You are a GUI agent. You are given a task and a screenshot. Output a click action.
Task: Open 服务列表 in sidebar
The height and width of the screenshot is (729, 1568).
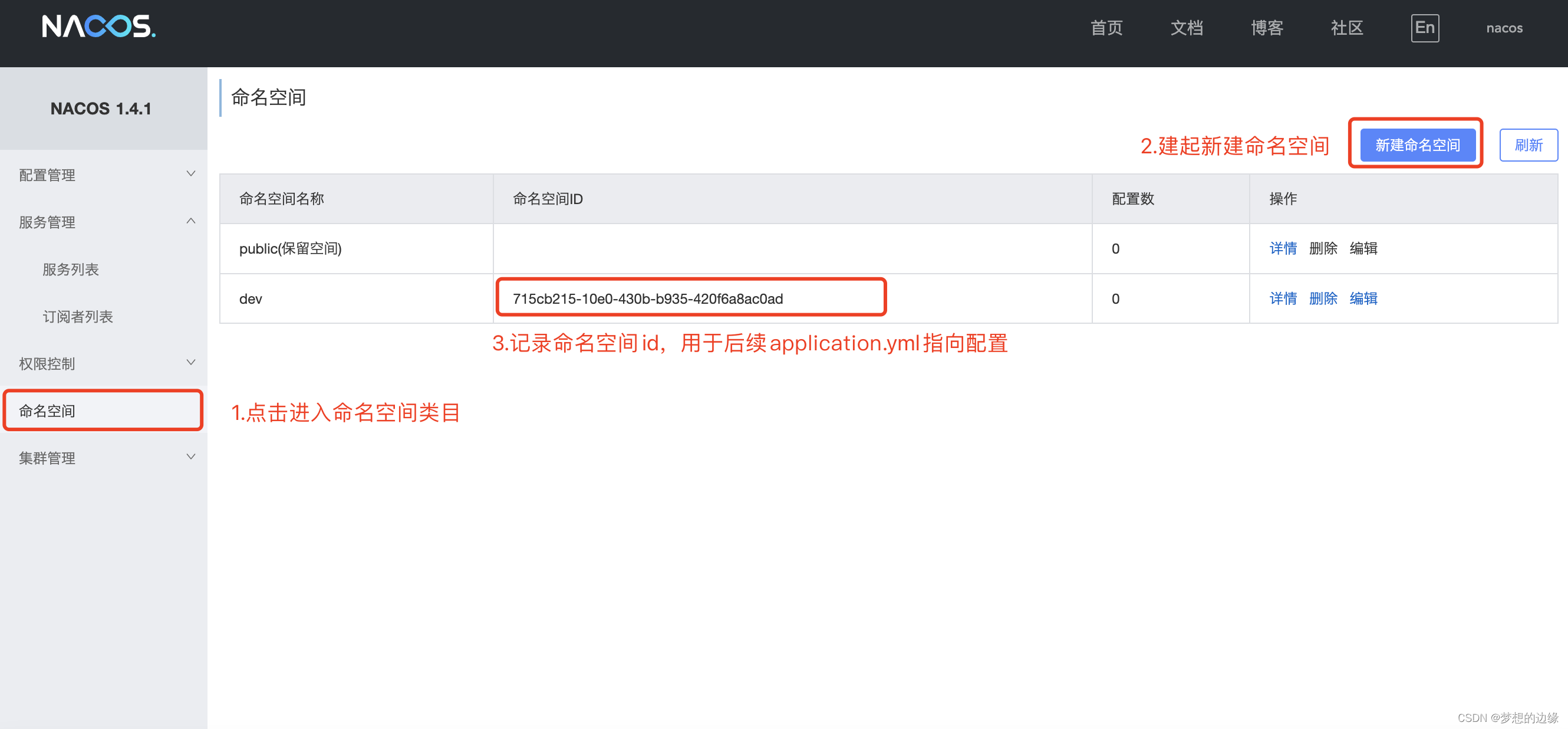point(71,269)
